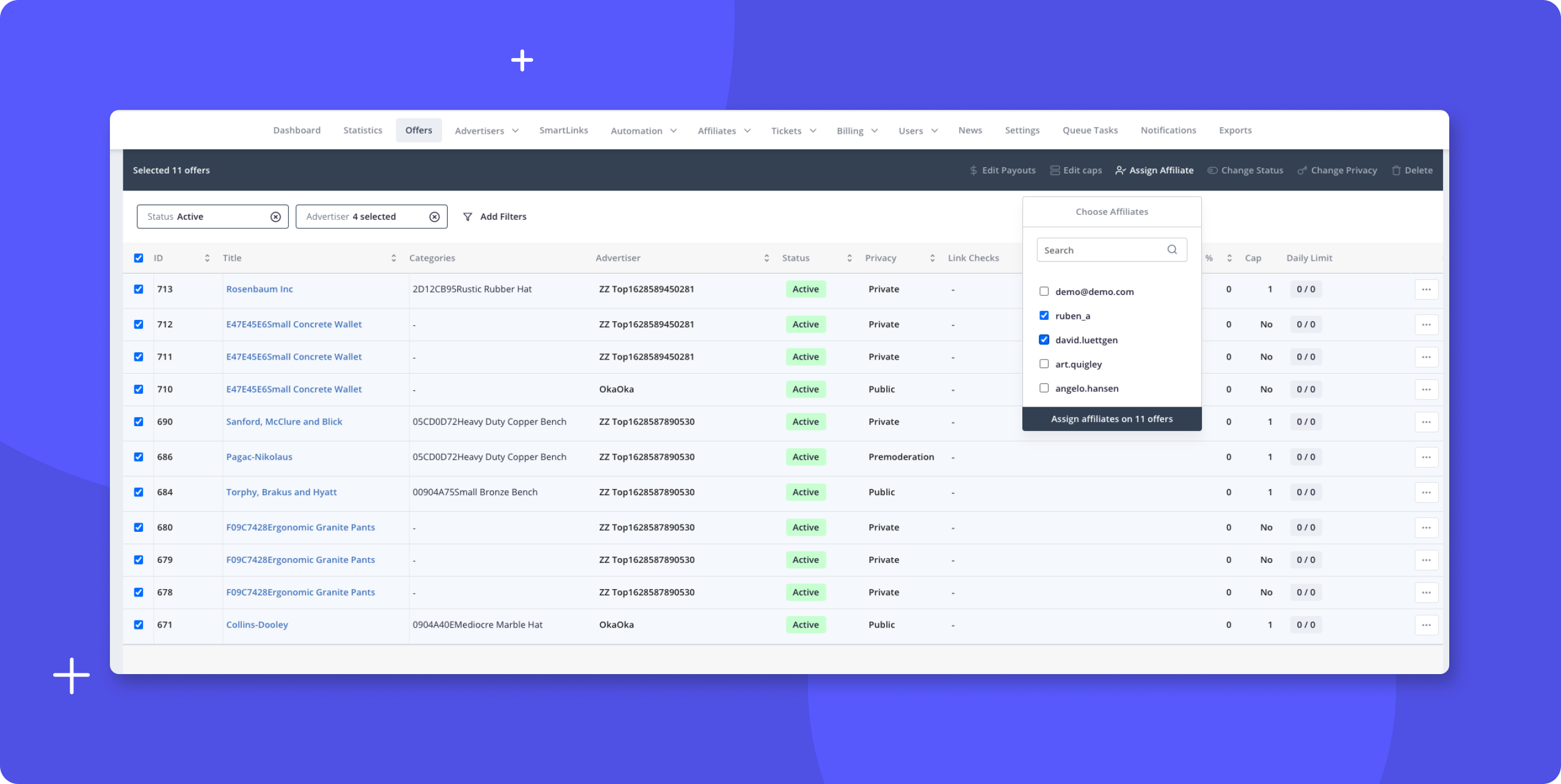The width and height of the screenshot is (1561, 784).
Task: Check the demo@demo.com affiliate checkbox
Action: [x=1044, y=291]
